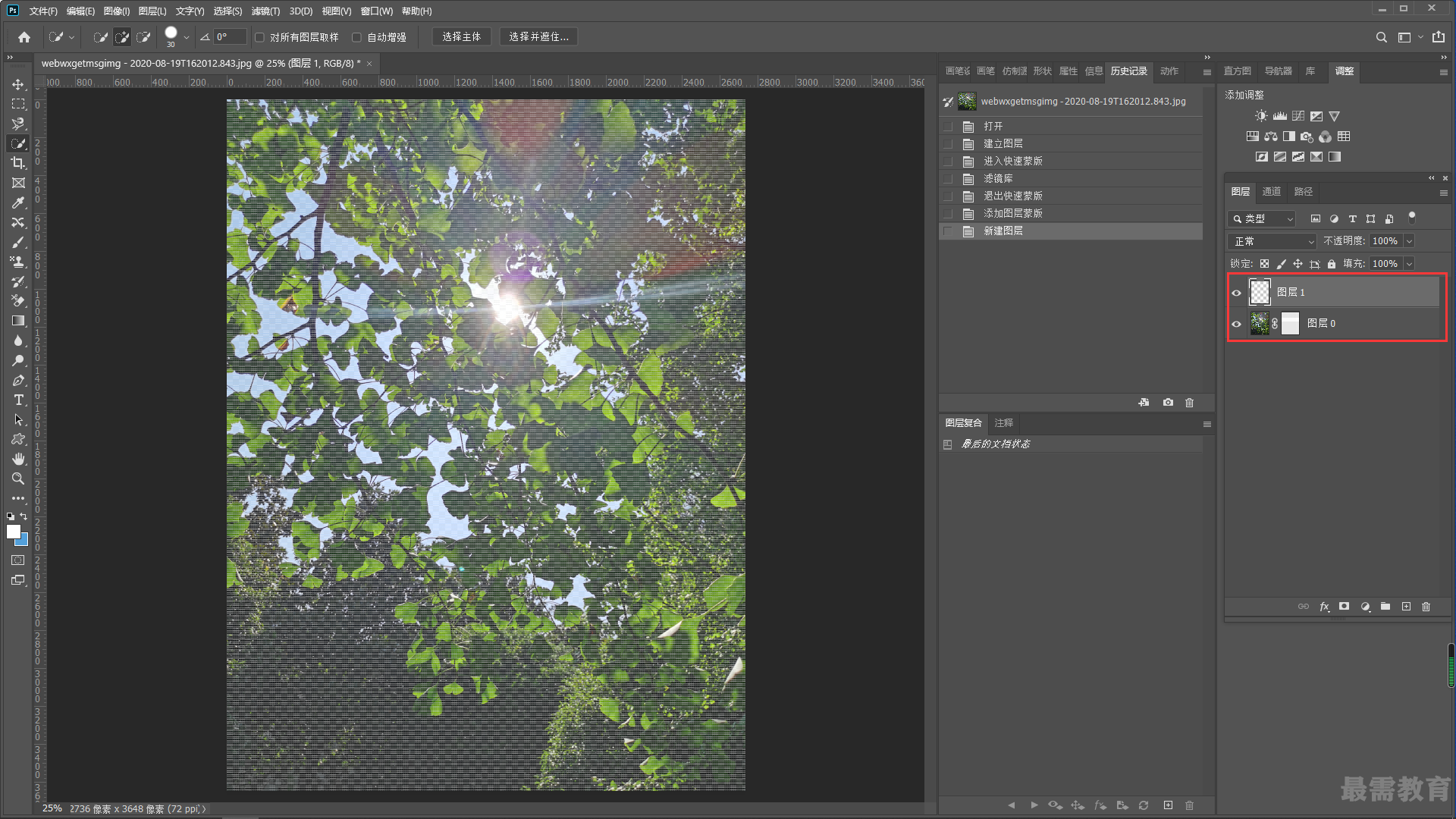Select the Brush tool in the toolbox
Image resolution: width=1456 pixels, height=819 pixels.
(x=18, y=242)
